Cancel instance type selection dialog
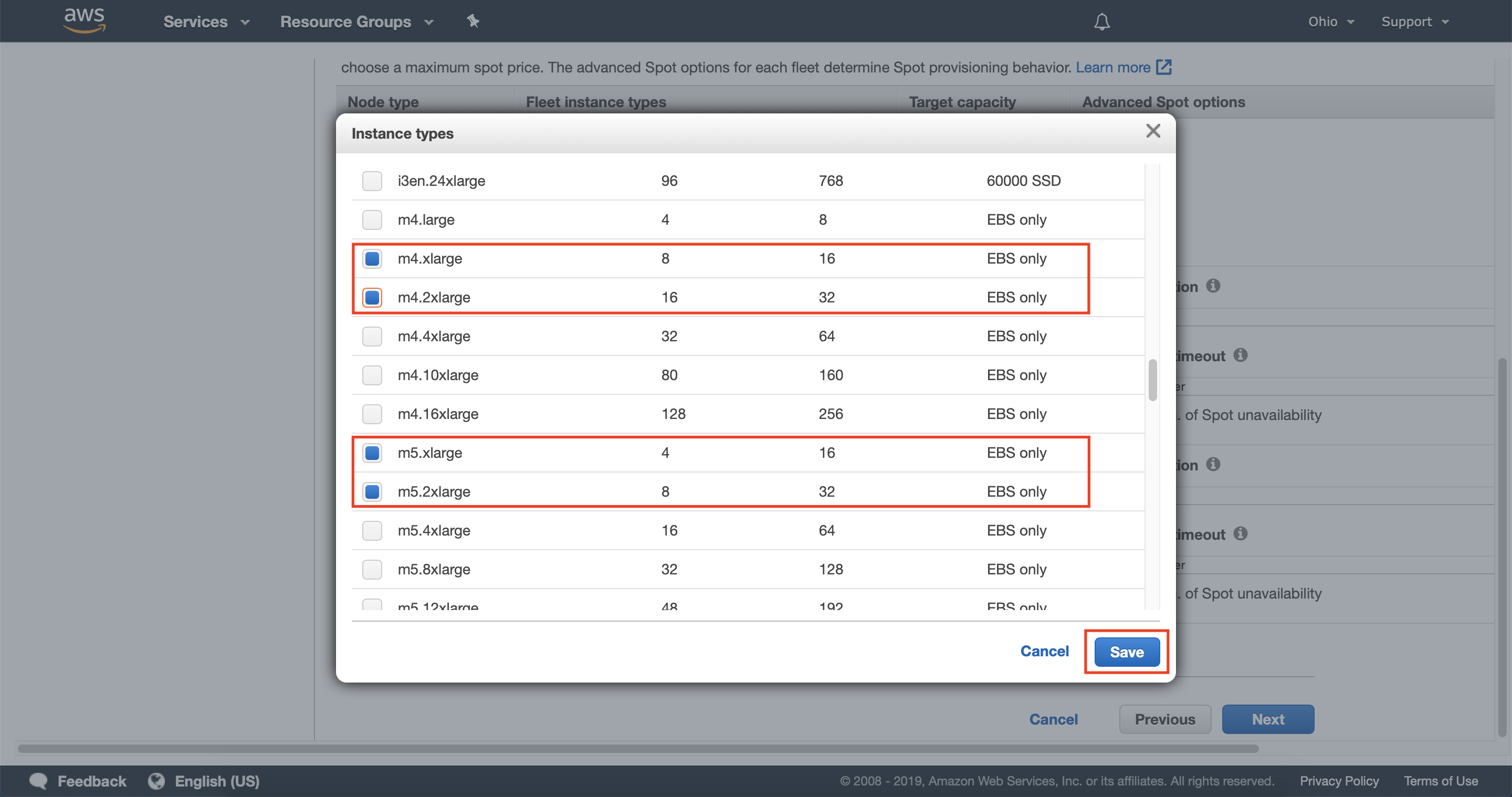Viewport: 1512px width, 797px height. (x=1044, y=651)
